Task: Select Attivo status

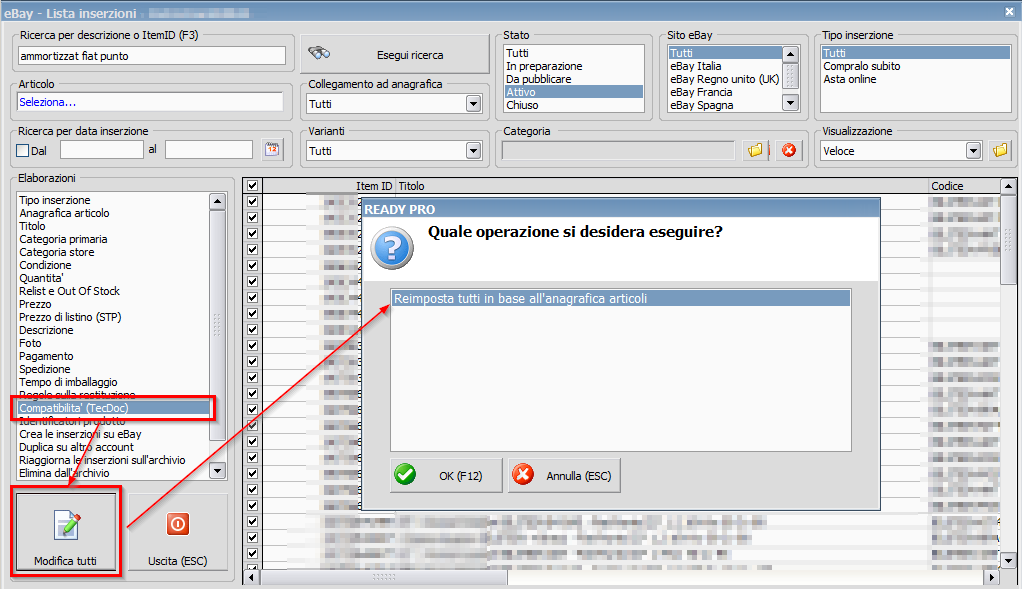Action: tap(574, 92)
